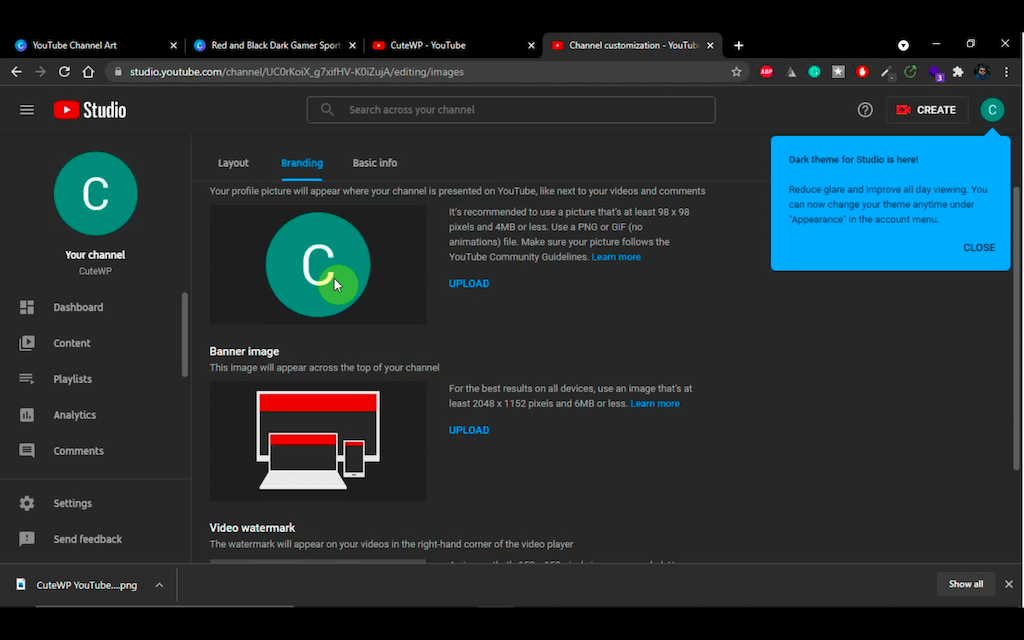
Task: Switch to the Layout tab
Action: tap(233, 163)
